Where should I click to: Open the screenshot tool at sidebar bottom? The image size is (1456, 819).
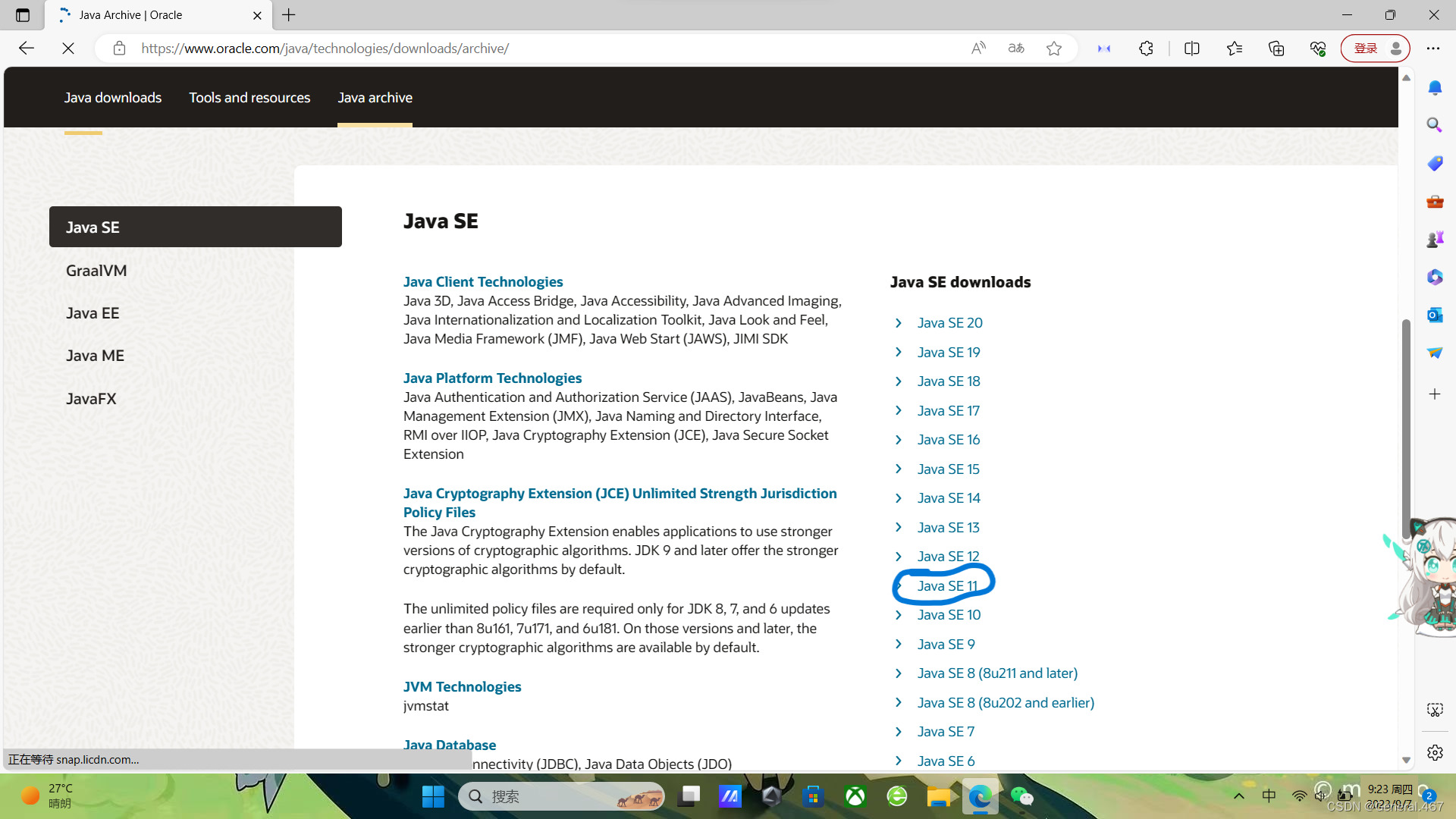[x=1435, y=710]
